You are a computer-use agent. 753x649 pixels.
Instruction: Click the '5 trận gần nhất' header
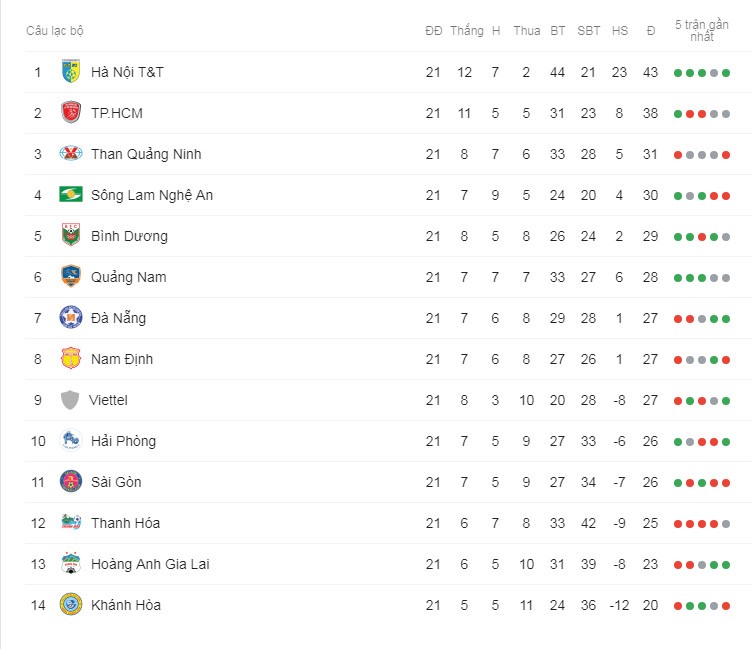(702, 31)
